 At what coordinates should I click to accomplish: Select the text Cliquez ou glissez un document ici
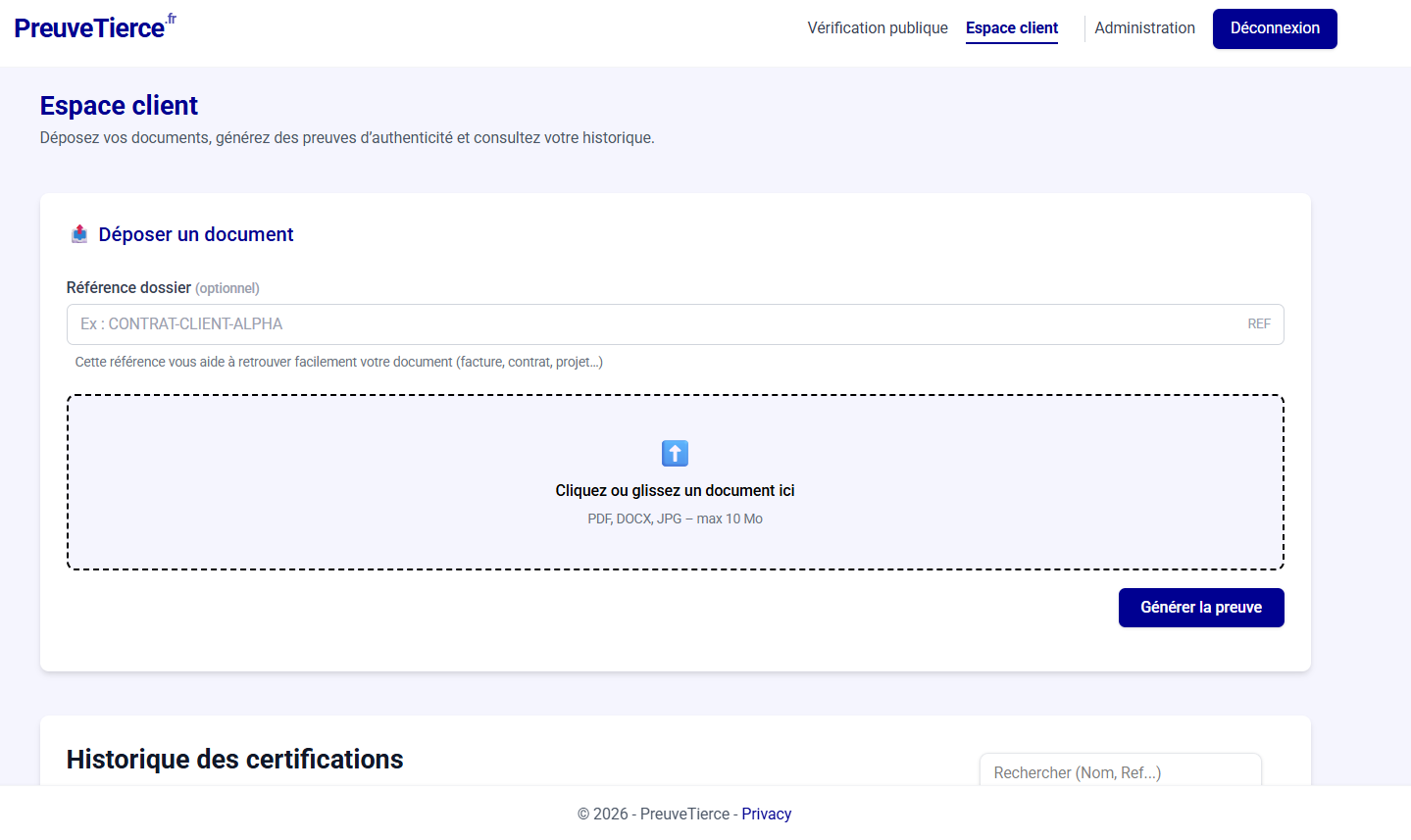coord(674,490)
